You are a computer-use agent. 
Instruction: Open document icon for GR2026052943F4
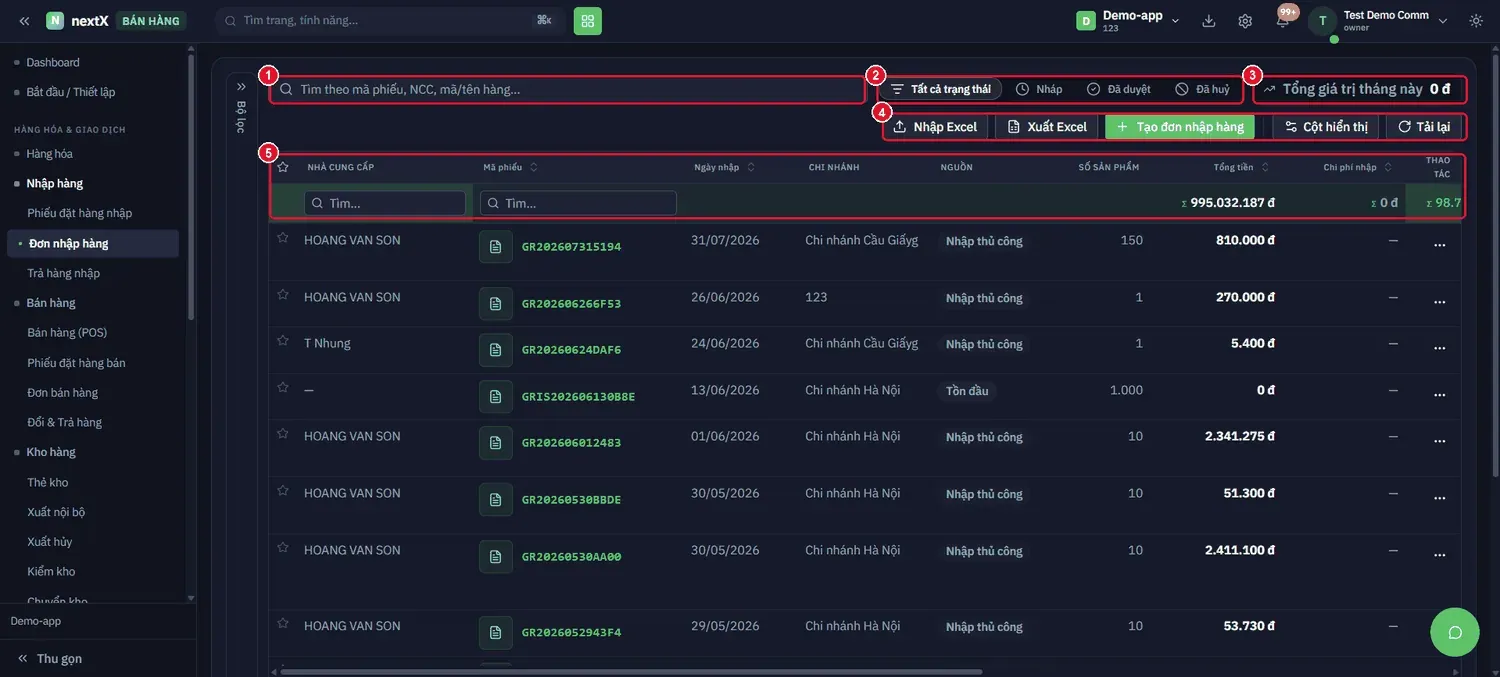(x=496, y=633)
